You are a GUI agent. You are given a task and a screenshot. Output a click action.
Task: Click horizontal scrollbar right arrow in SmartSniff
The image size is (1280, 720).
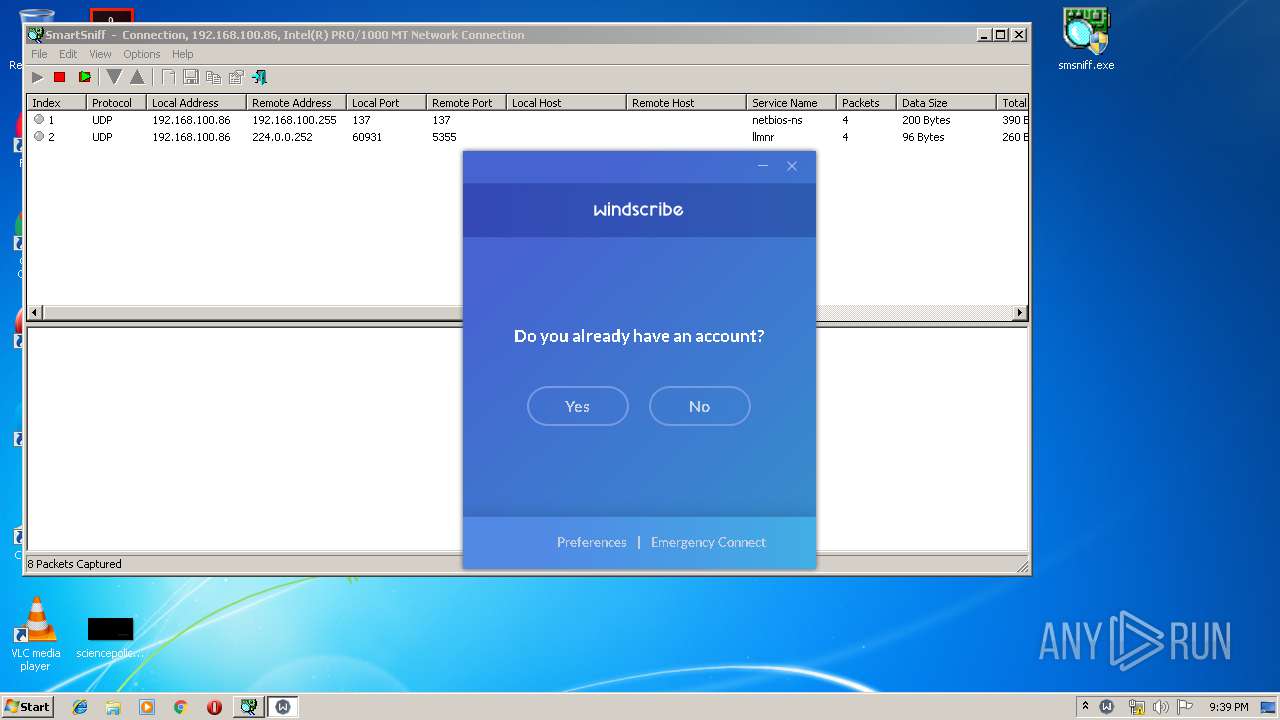pos(1020,313)
